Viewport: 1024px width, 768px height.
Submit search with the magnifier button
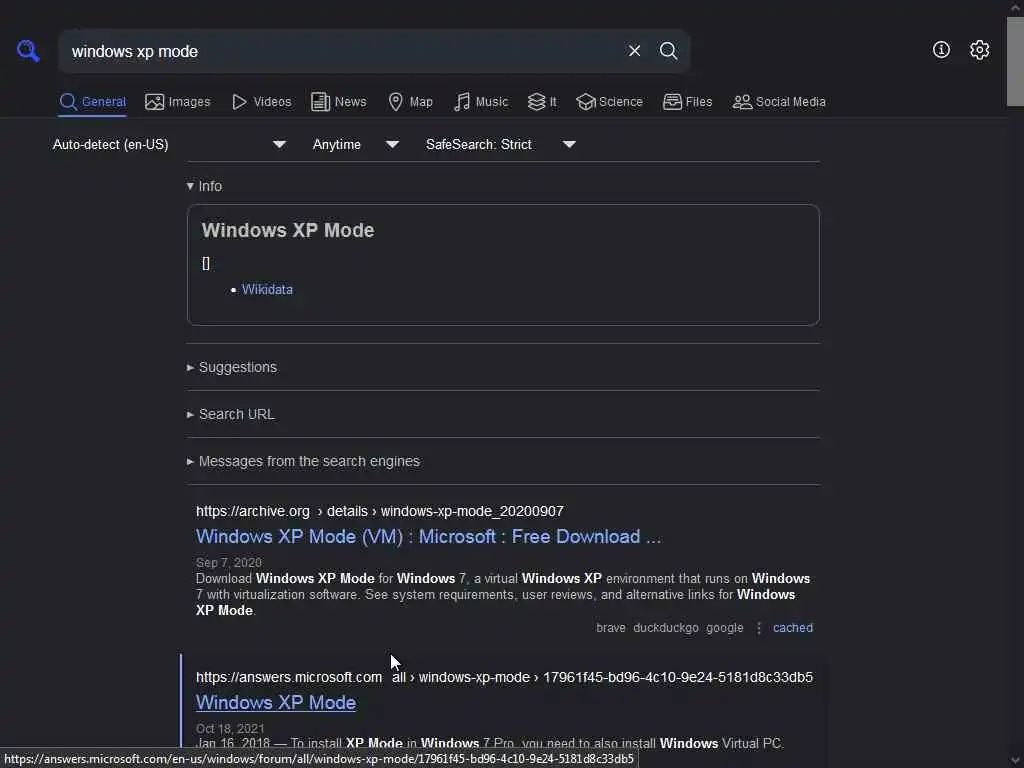coord(668,51)
